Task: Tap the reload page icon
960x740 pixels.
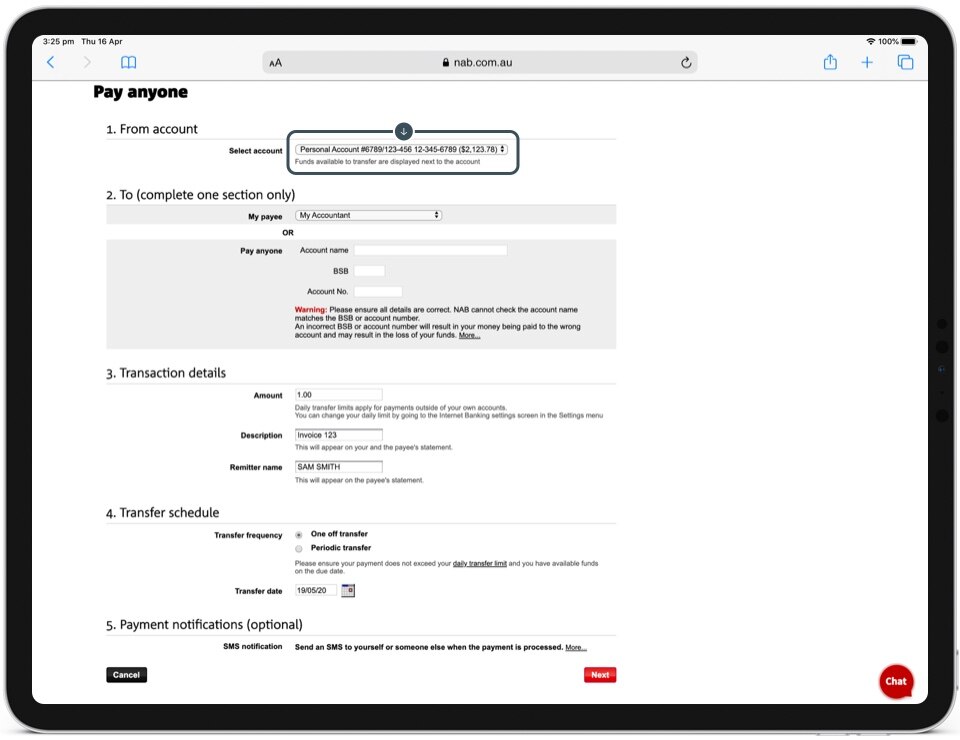Action: point(686,62)
